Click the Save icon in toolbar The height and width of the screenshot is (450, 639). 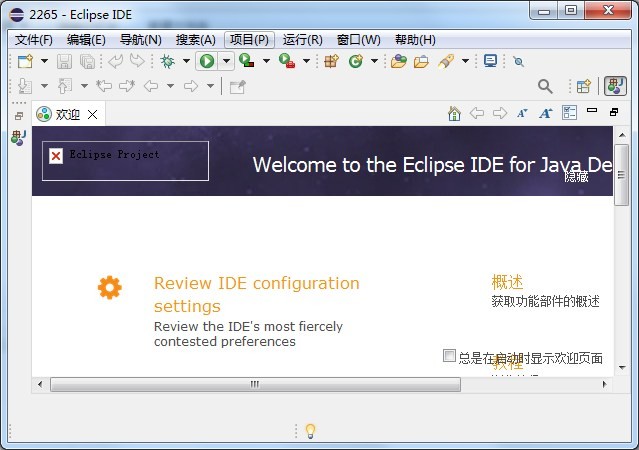tap(64, 62)
